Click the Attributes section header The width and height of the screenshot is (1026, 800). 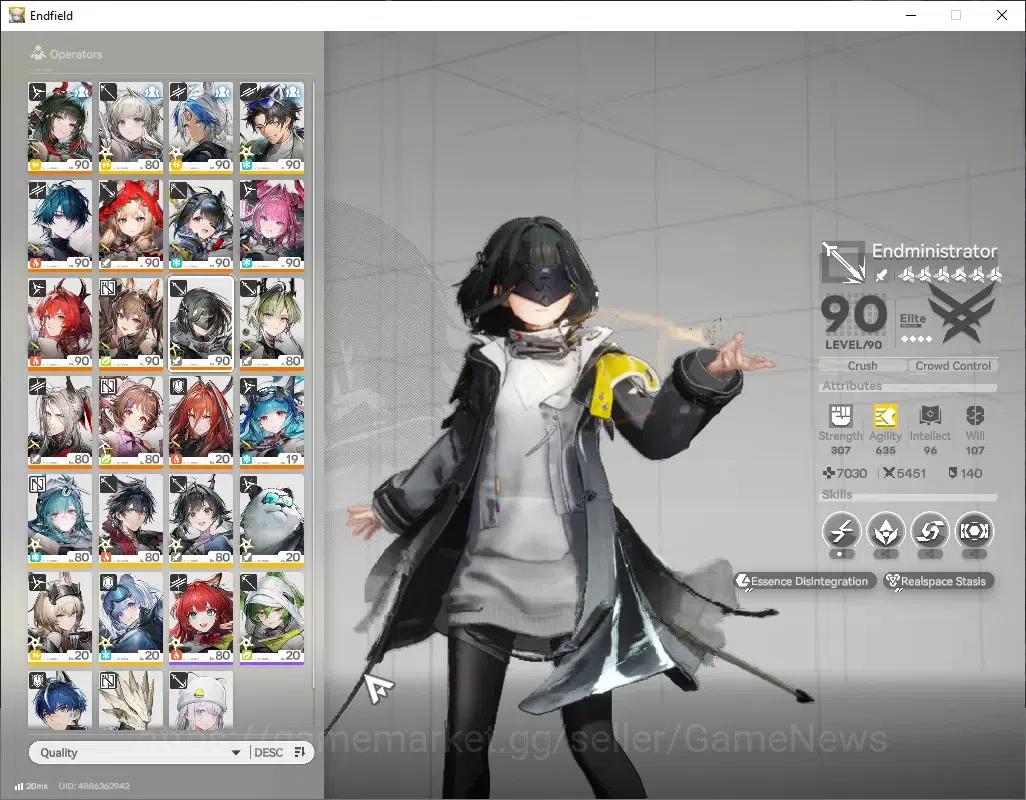click(x=852, y=386)
